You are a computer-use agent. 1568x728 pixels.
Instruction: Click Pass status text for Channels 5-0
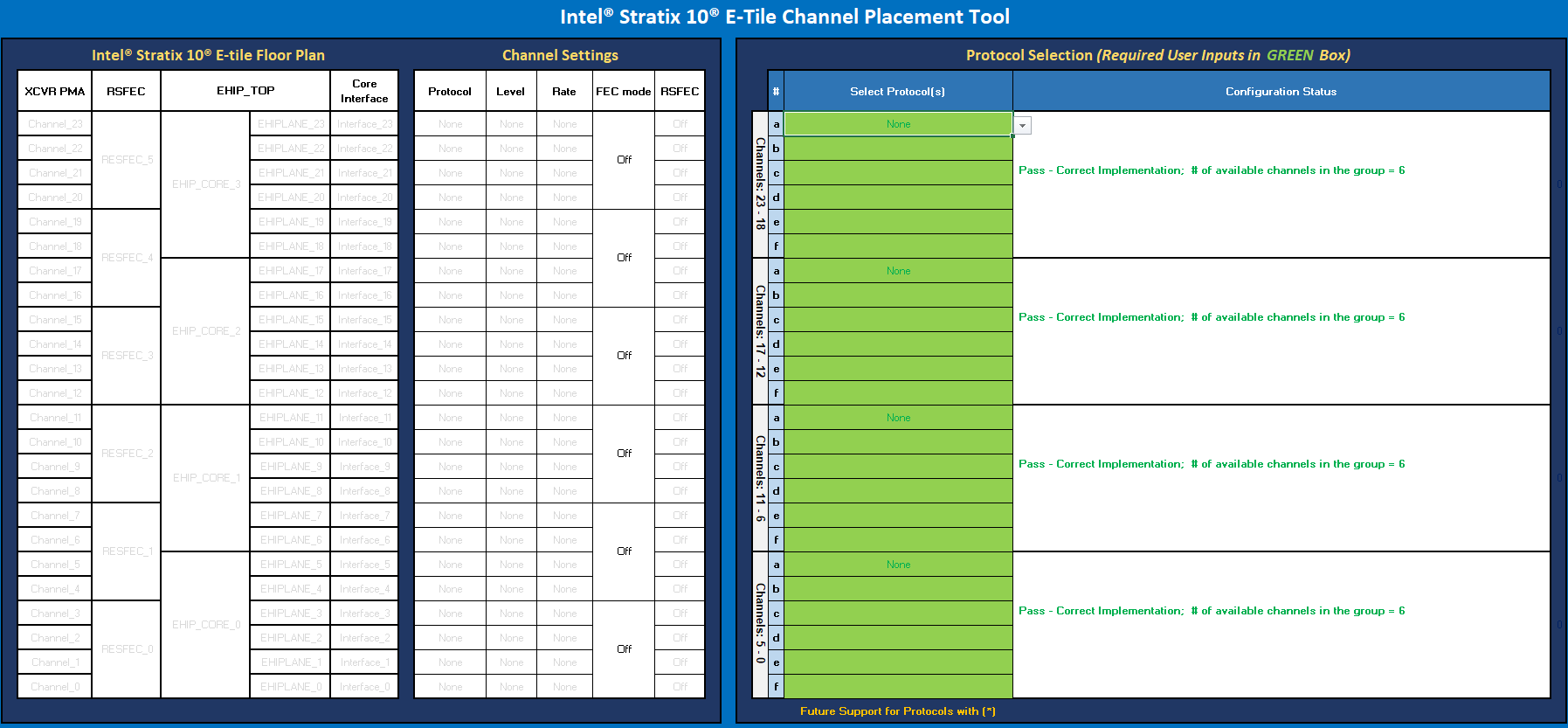[1212, 611]
